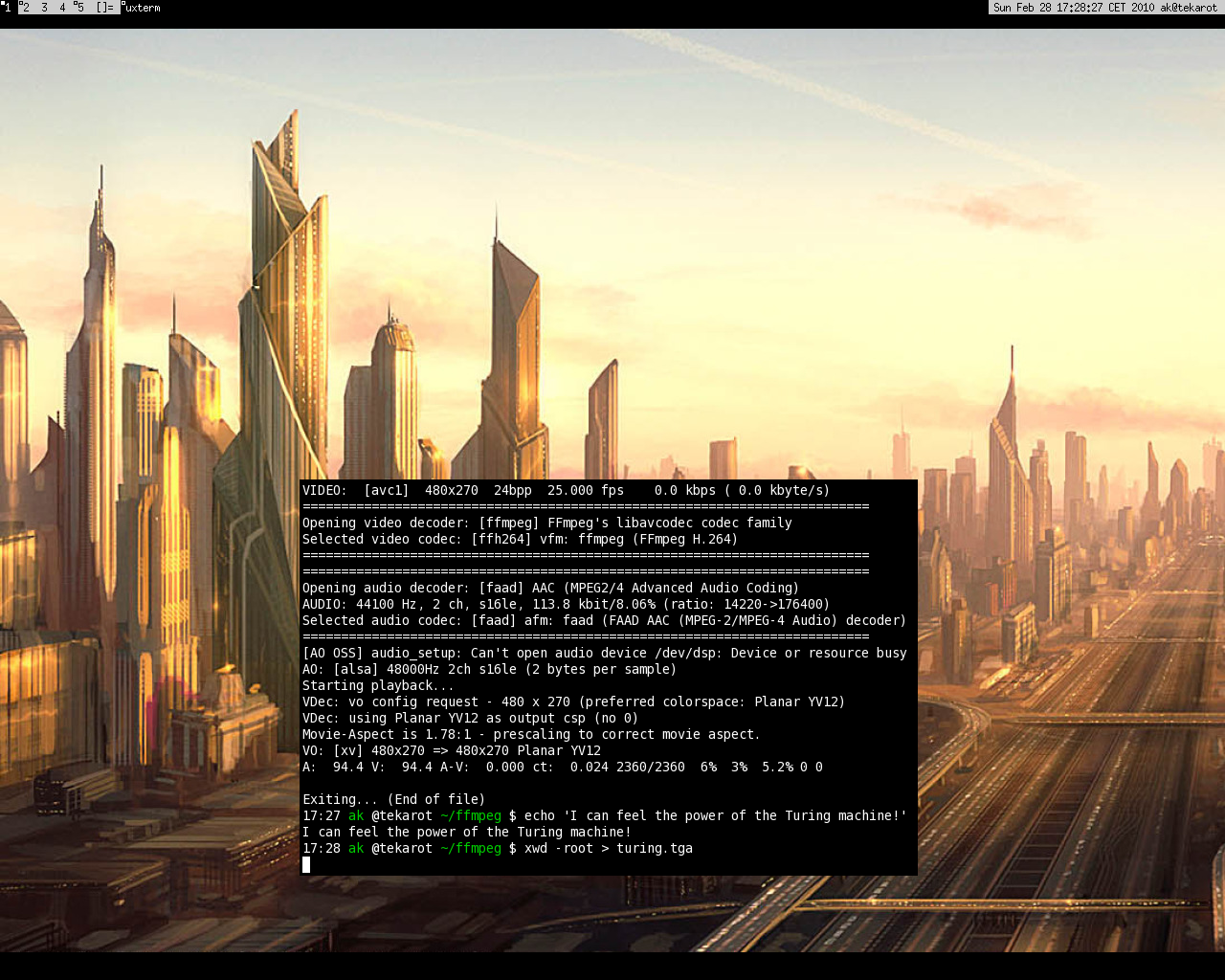
Task: Click the echoed output 'I can feel the power of the Turing machine!'
Action: [467, 832]
